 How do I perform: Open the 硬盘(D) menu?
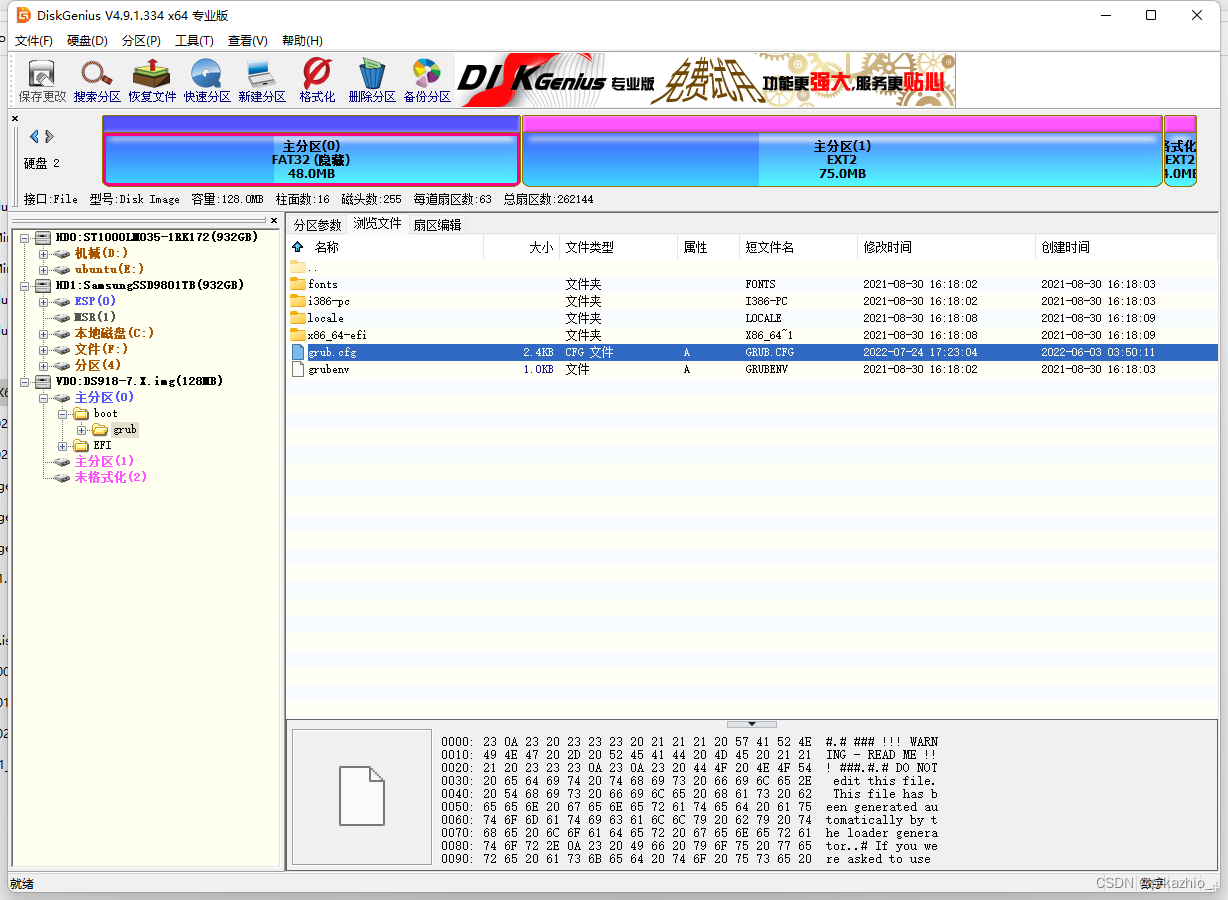pos(87,41)
